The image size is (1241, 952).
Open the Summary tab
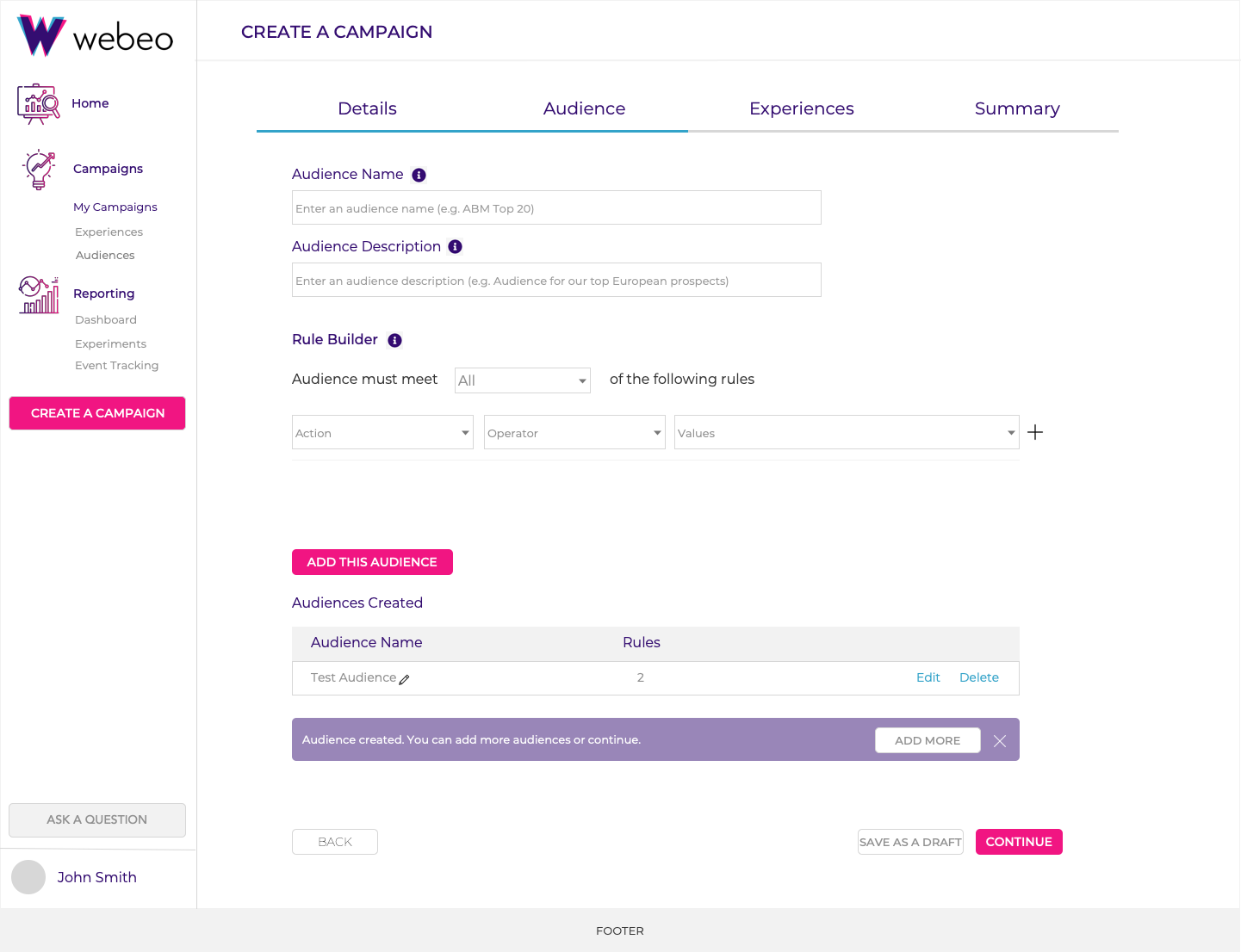click(1017, 108)
